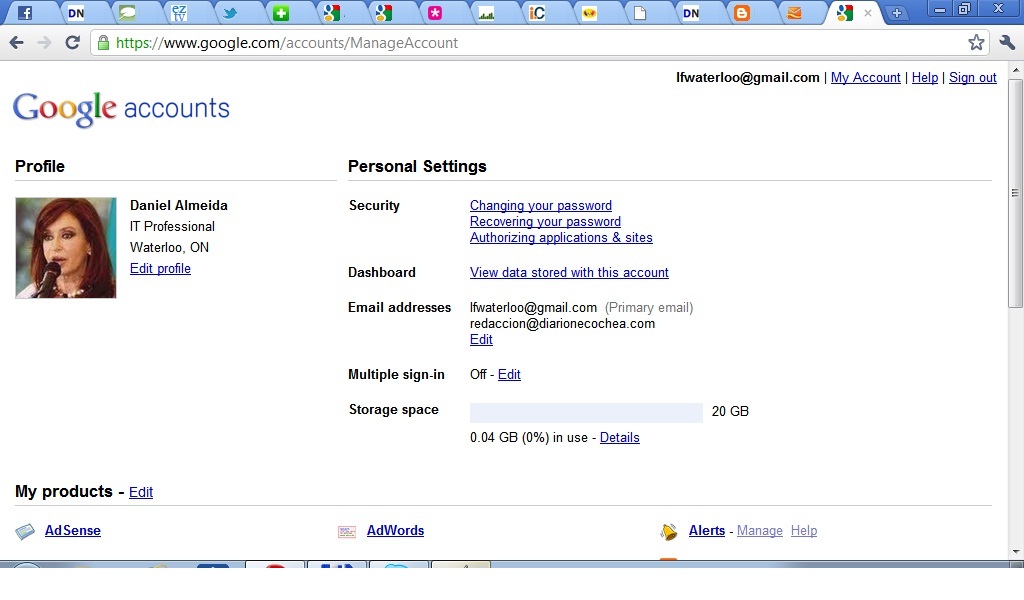Click the Google accounts logo
The width and height of the screenshot is (1024, 600).
[121, 109]
